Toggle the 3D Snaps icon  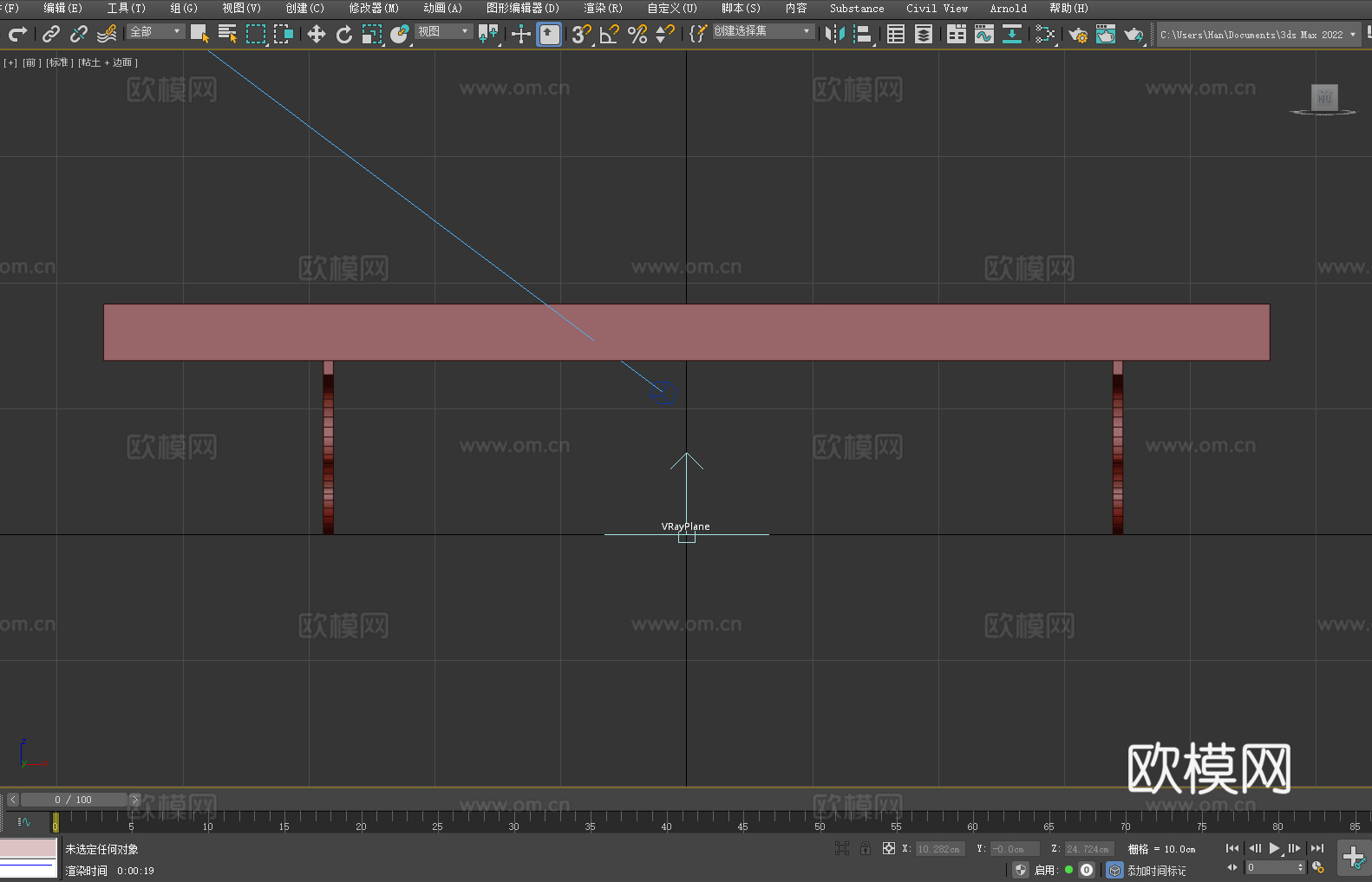[x=581, y=34]
